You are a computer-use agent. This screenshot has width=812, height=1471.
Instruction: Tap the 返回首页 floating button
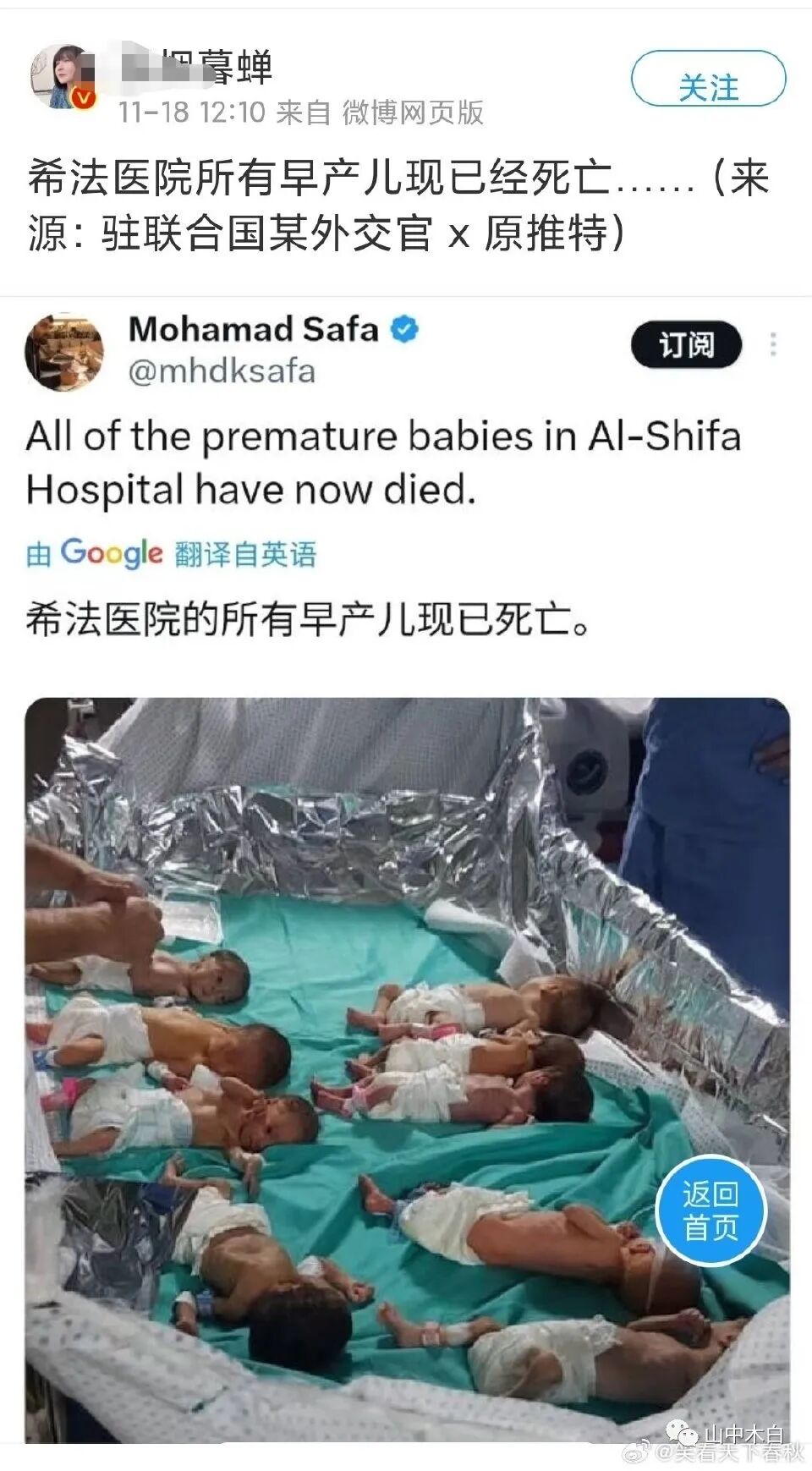point(711,1210)
